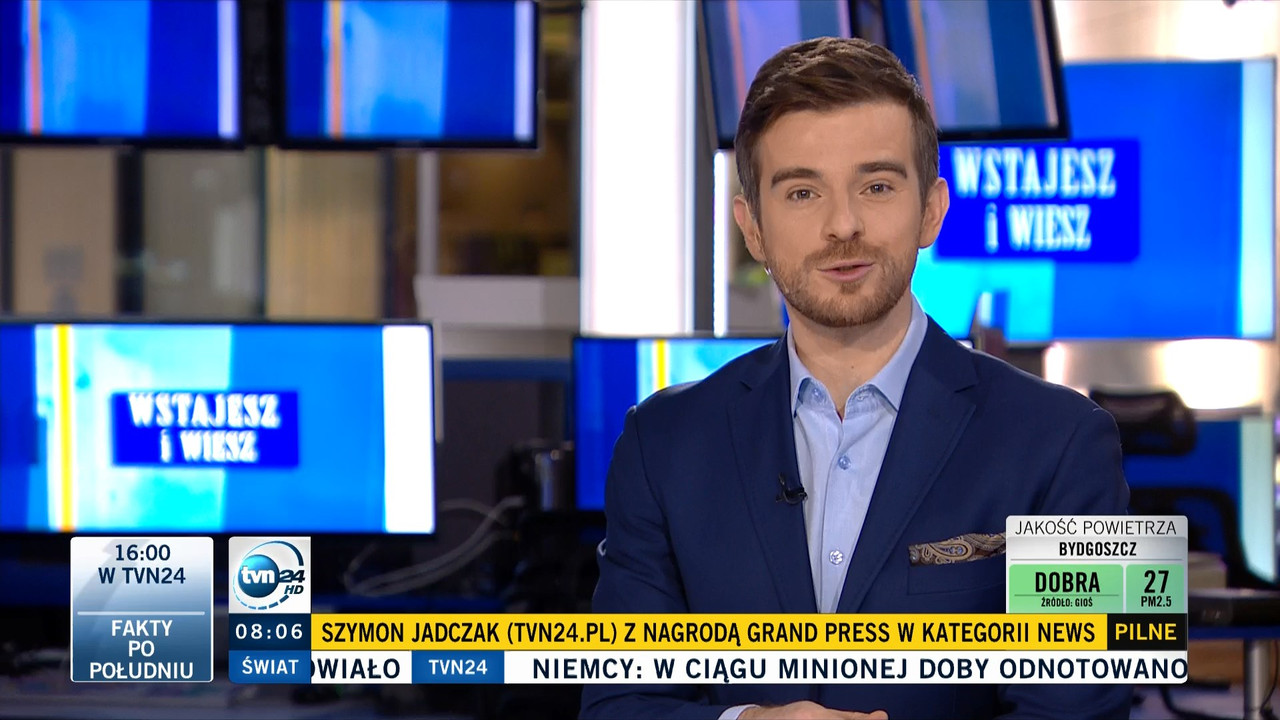Viewport: 1280px width, 720px height.
Task: Click the presenter's pocket square
Action: (956, 548)
